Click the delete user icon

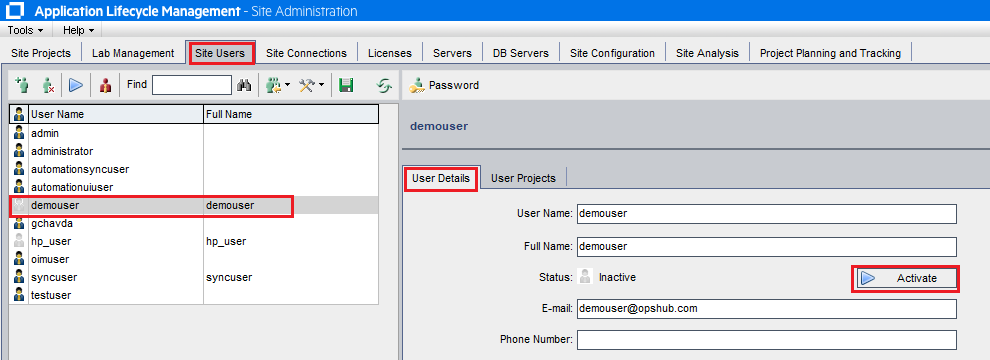(x=48, y=85)
